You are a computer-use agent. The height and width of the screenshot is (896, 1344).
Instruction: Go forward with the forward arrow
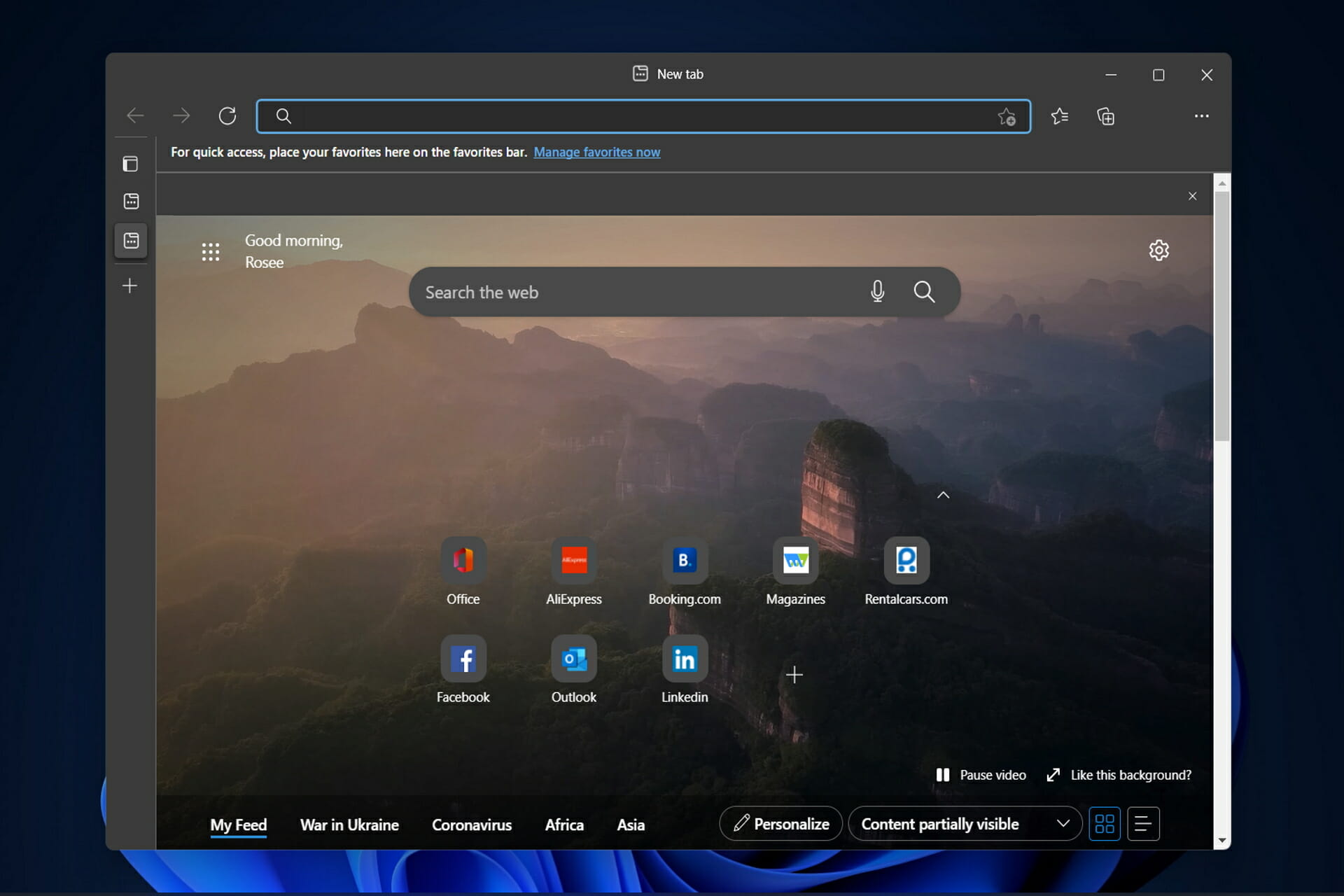tap(181, 115)
